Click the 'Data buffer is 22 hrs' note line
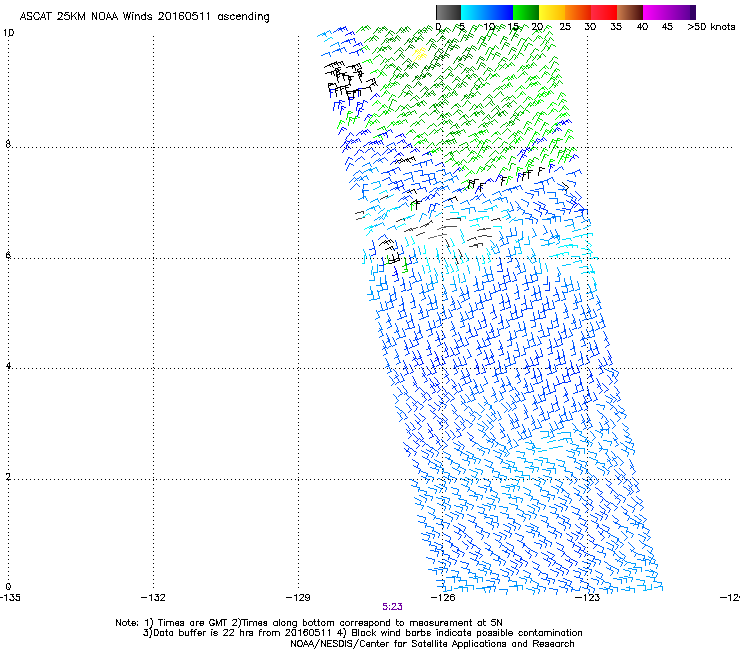 362,633
